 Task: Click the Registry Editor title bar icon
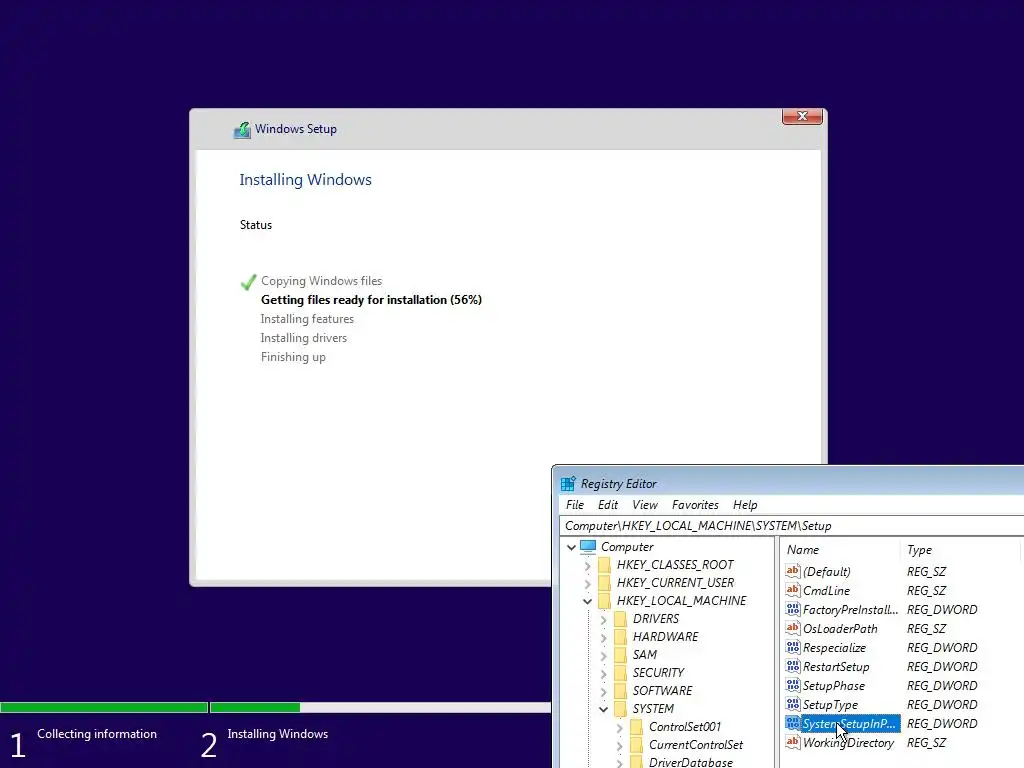coord(568,484)
